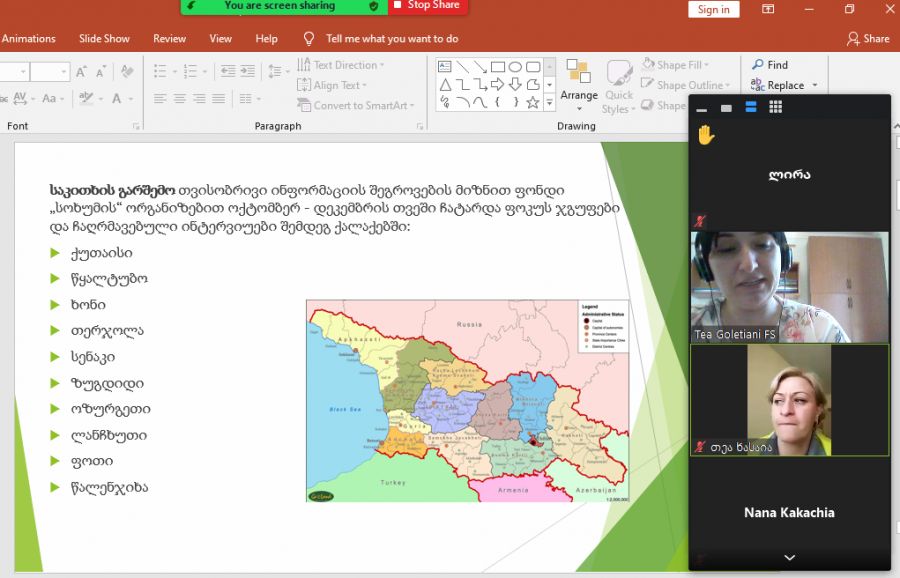Select the right arrow block shape
900x578 pixels.
tap(497, 85)
